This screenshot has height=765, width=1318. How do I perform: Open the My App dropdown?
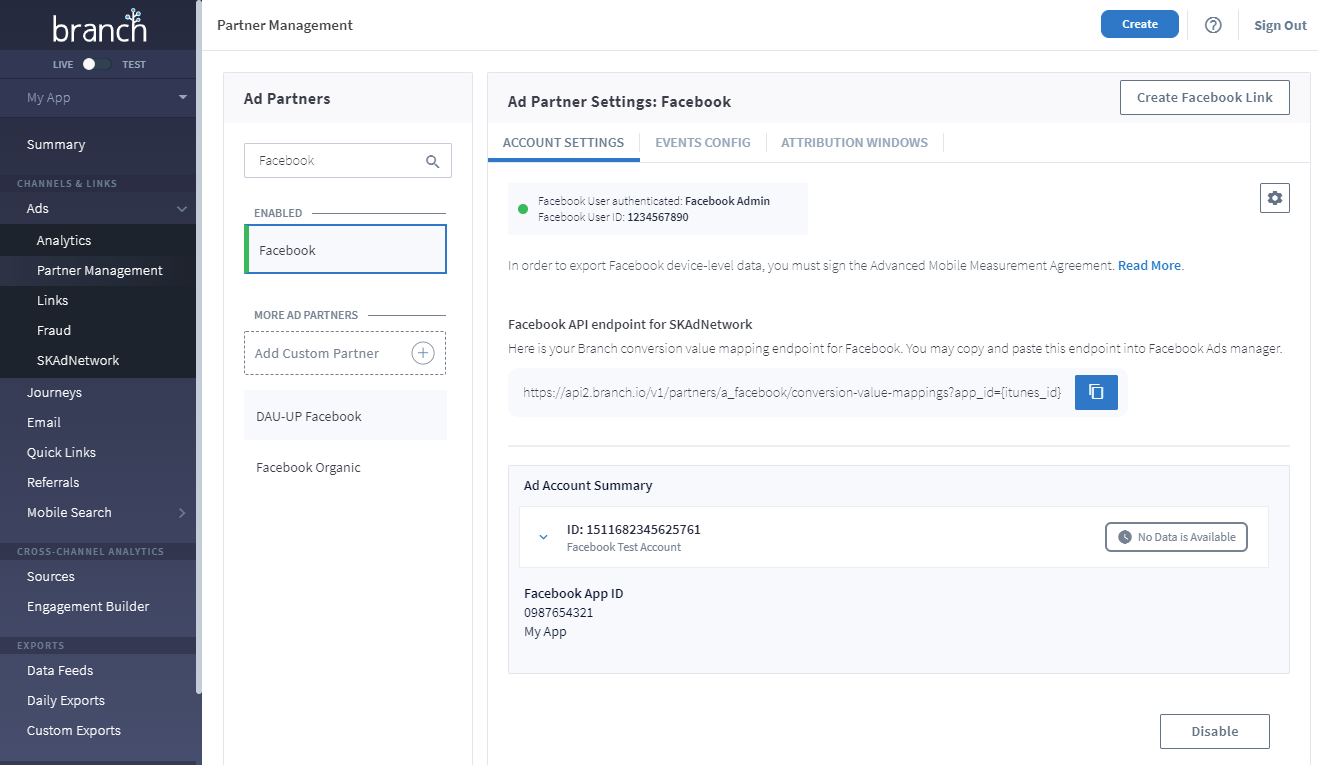pyautogui.click(x=107, y=98)
